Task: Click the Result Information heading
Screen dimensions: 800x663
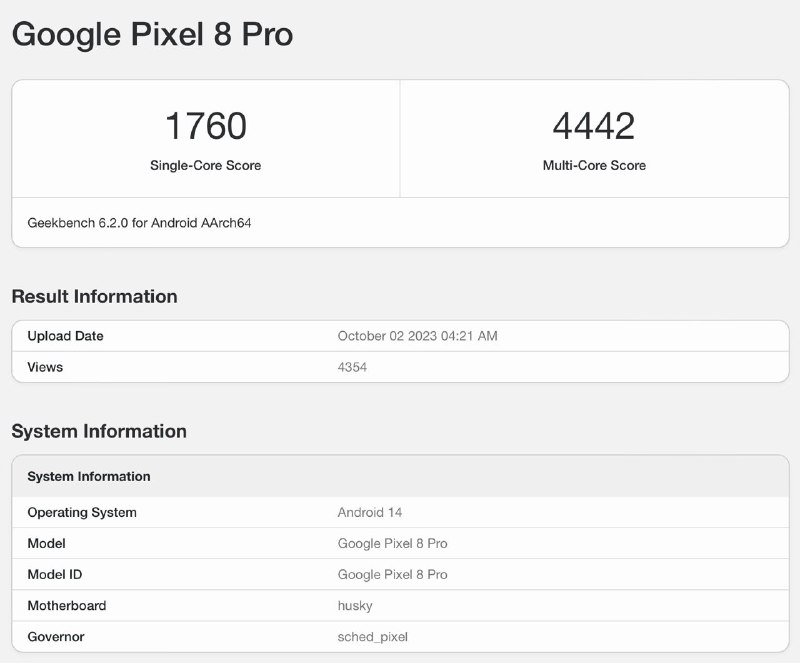Action: [94, 297]
